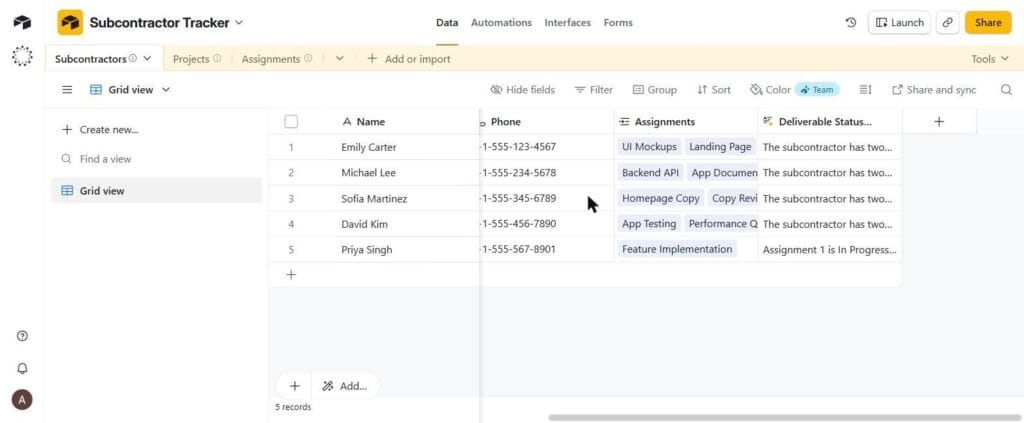Image resolution: width=1024 pixels, height=423 pixels.
Task: Copy the base link with the link icon
Action: click(947, 22)
